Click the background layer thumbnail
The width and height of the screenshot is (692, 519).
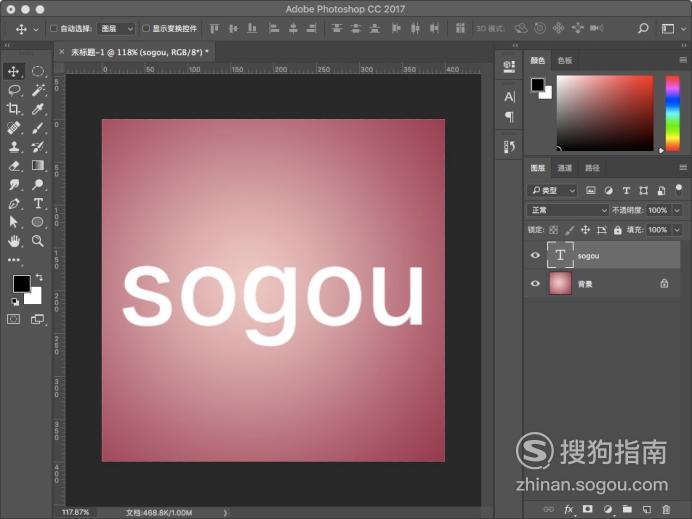click(560, 283)
